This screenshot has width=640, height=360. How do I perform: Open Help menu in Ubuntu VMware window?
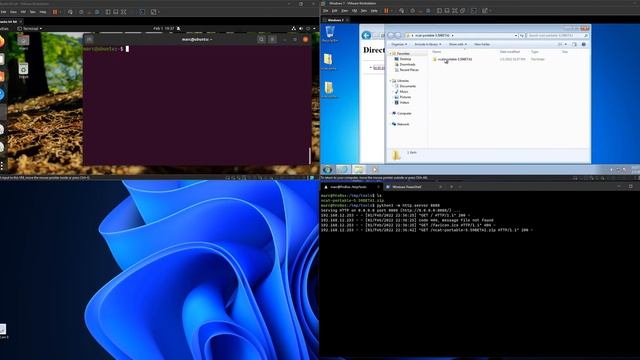(43, 12)
